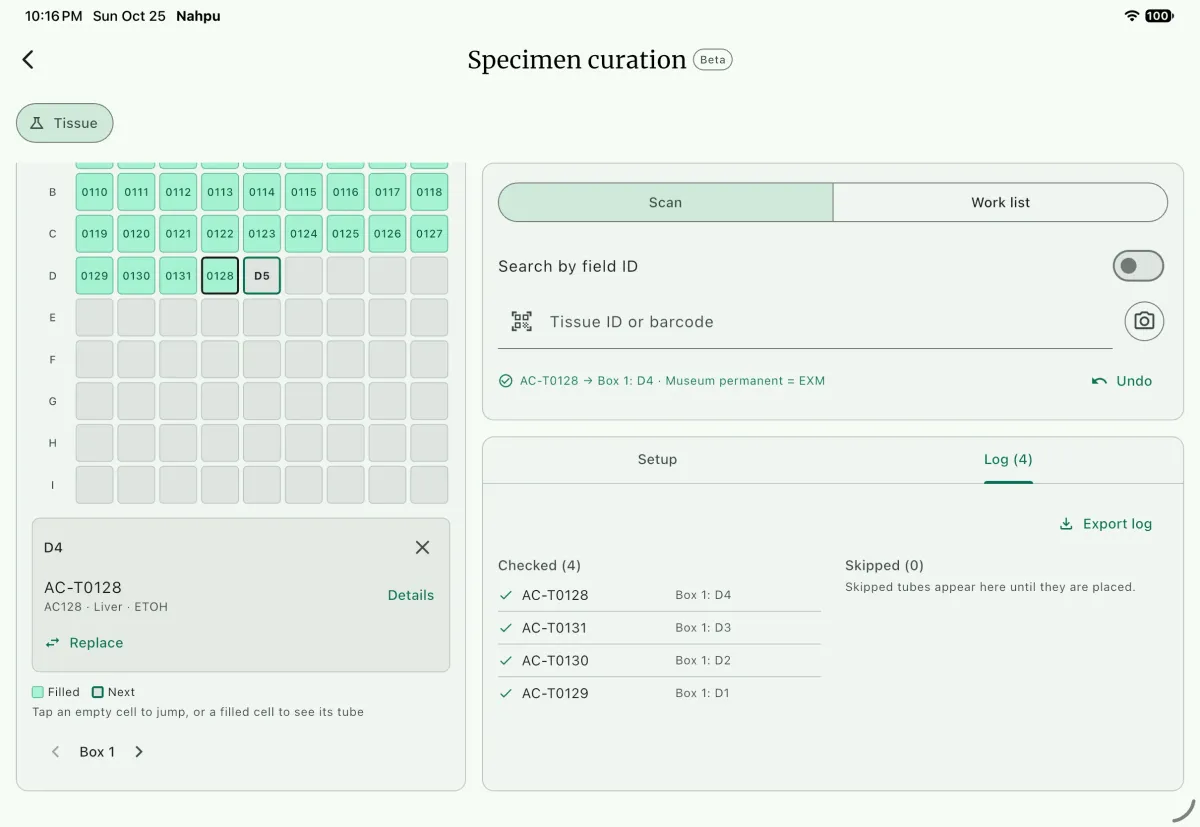Tap the QR code scan icon

coord(521,321)
